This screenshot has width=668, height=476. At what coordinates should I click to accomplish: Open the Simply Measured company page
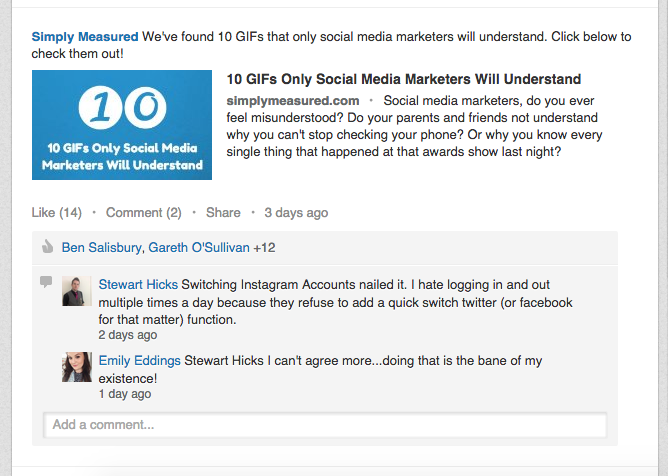pos(85,37)
